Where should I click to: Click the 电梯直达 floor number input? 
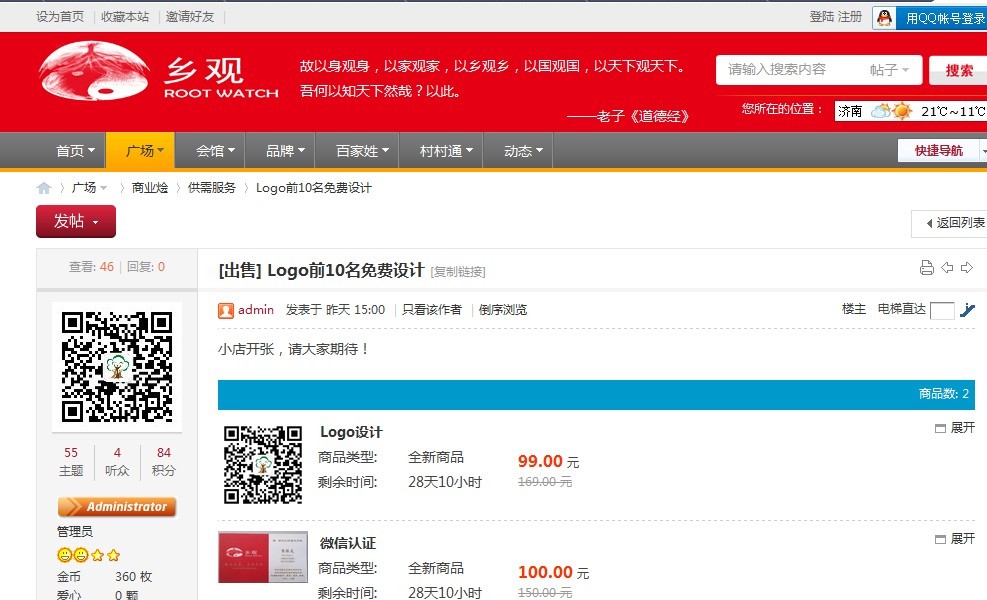pos(941,310)
